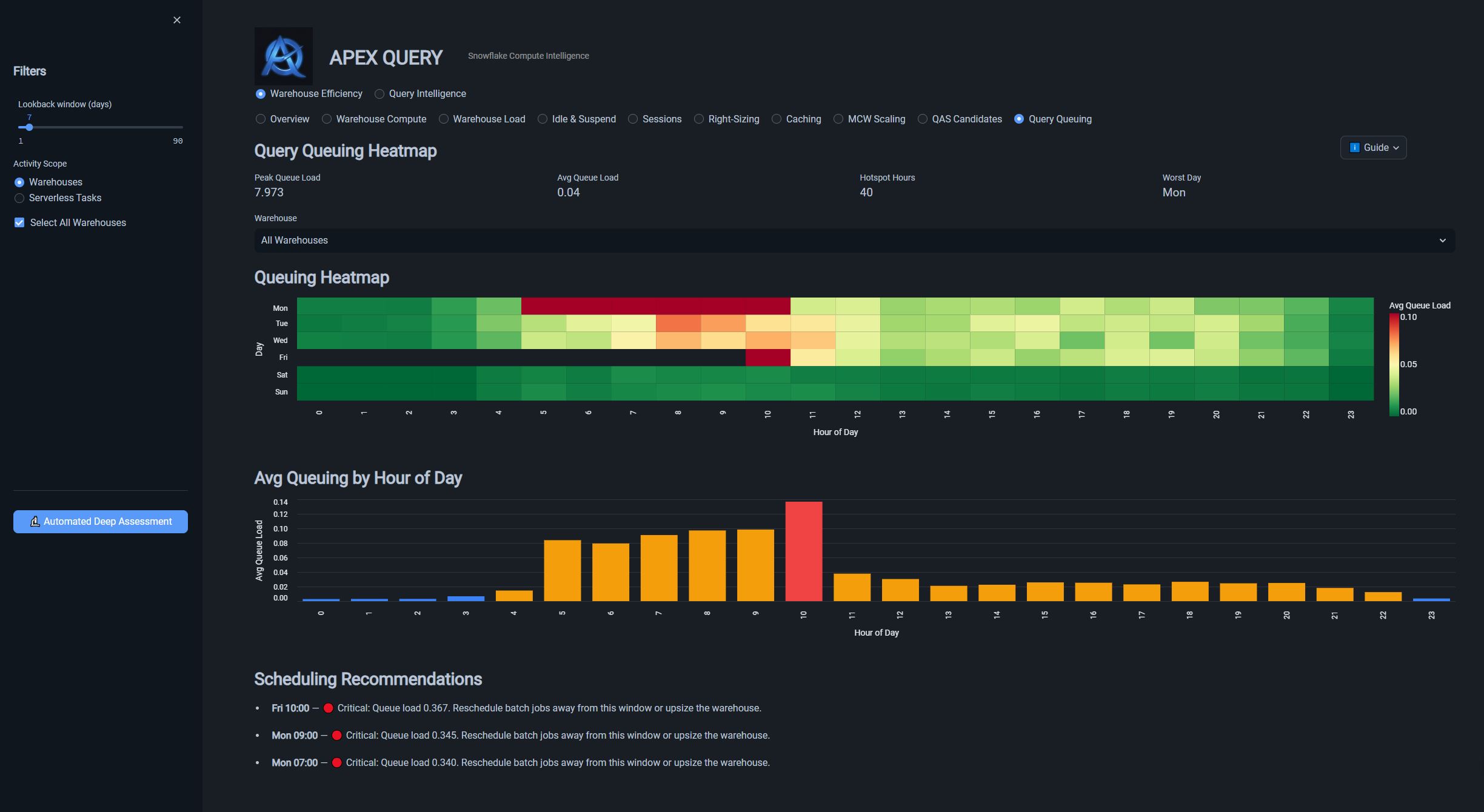The width and height of the screenshot is (1484, 812).
Task: Click the Peak Queue Load value 7.973
Action: click(269, 192)
